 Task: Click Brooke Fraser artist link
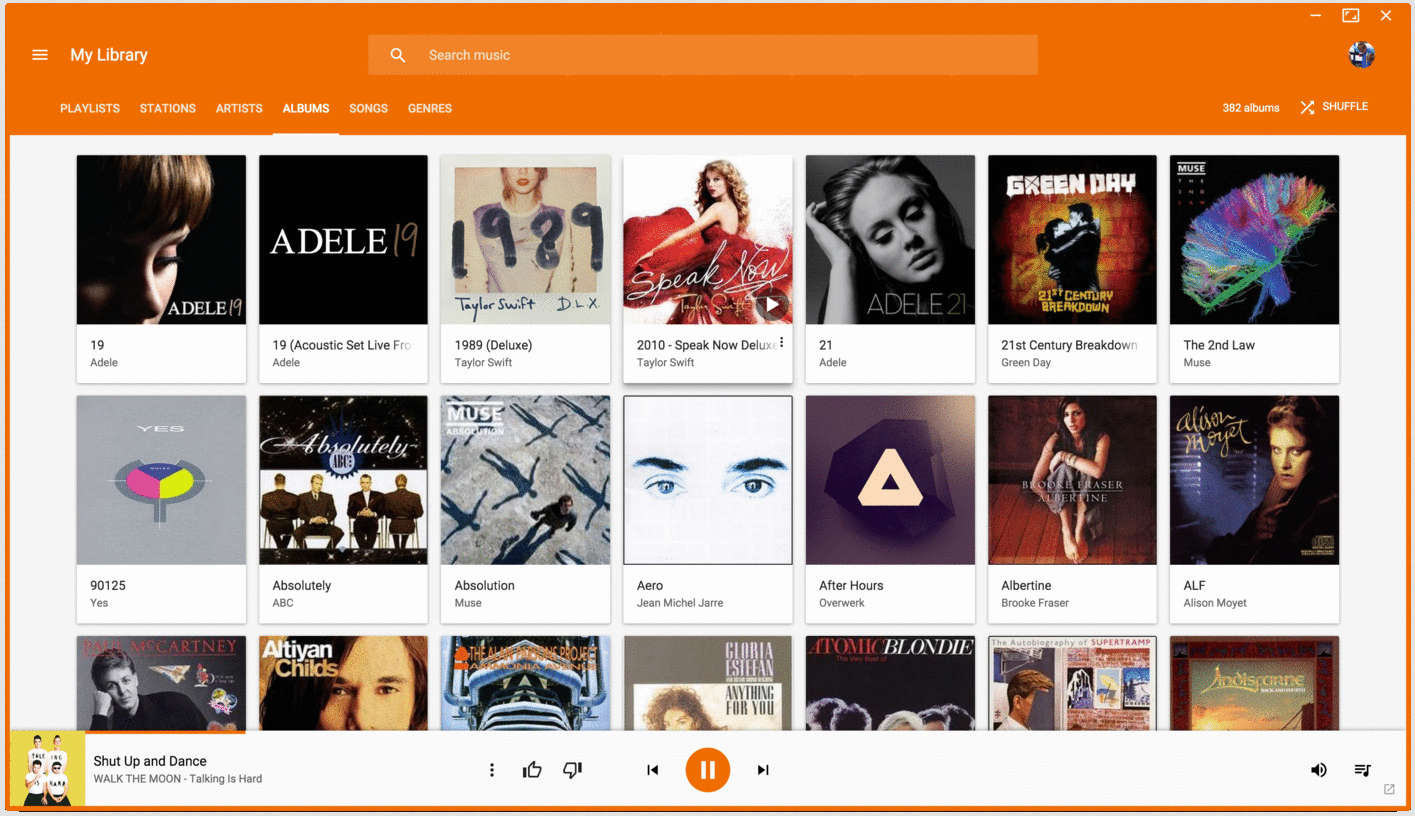point(1035,603)
